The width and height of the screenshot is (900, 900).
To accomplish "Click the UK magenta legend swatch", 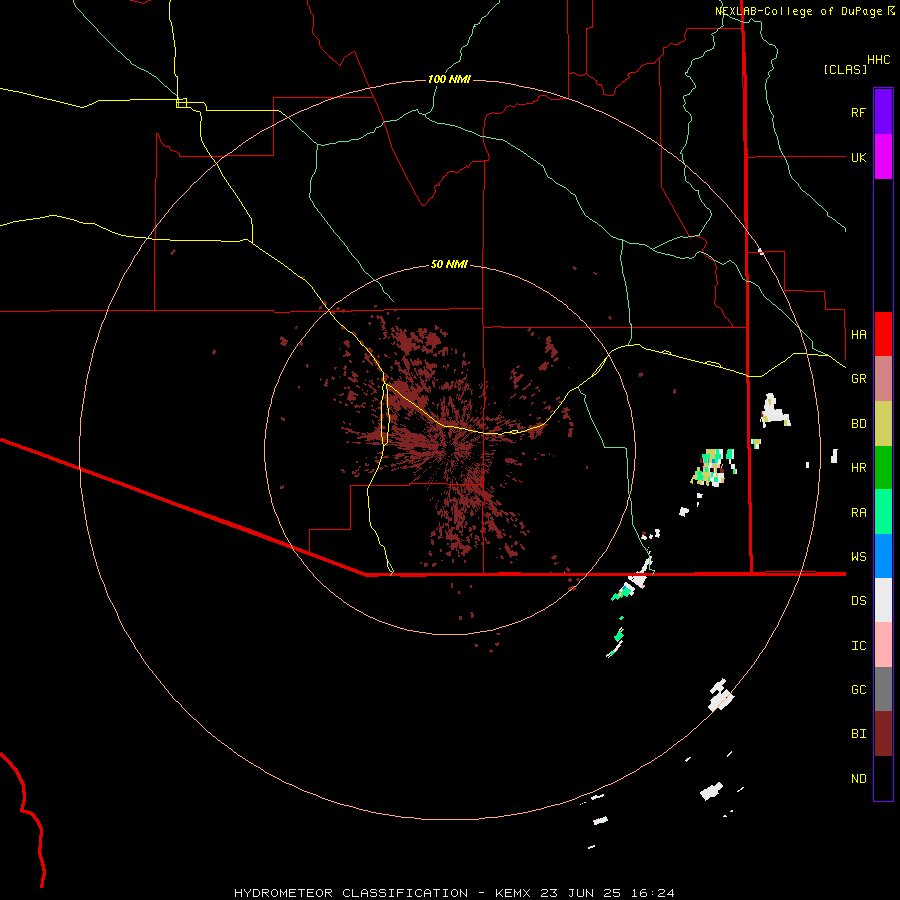I will 883,157.
